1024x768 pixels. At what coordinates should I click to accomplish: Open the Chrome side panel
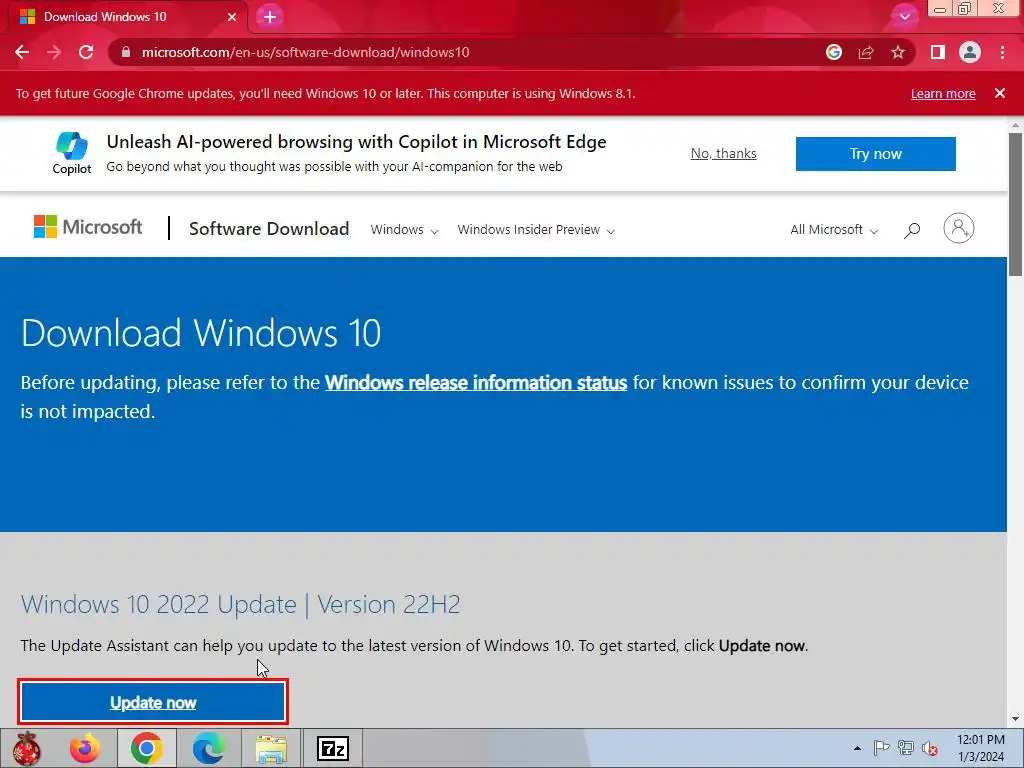click(x=938, y=52)
